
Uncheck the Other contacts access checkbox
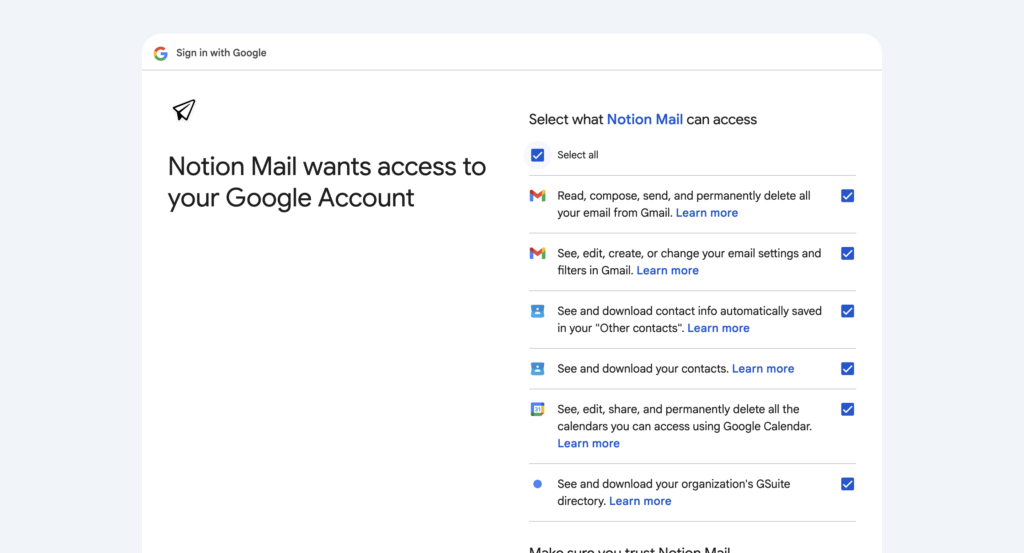(x=847, y=311)
